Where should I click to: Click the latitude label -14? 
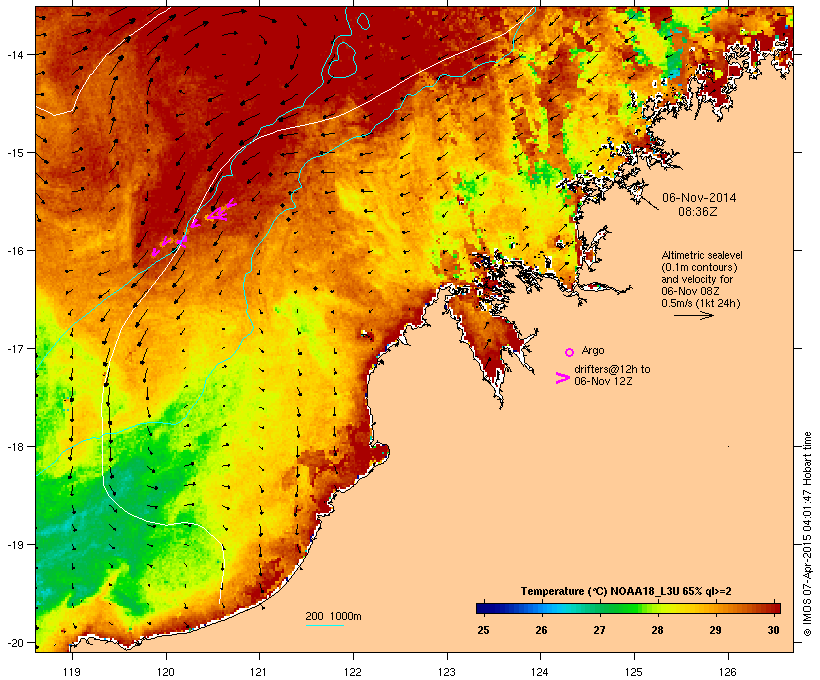pos(15,54)
